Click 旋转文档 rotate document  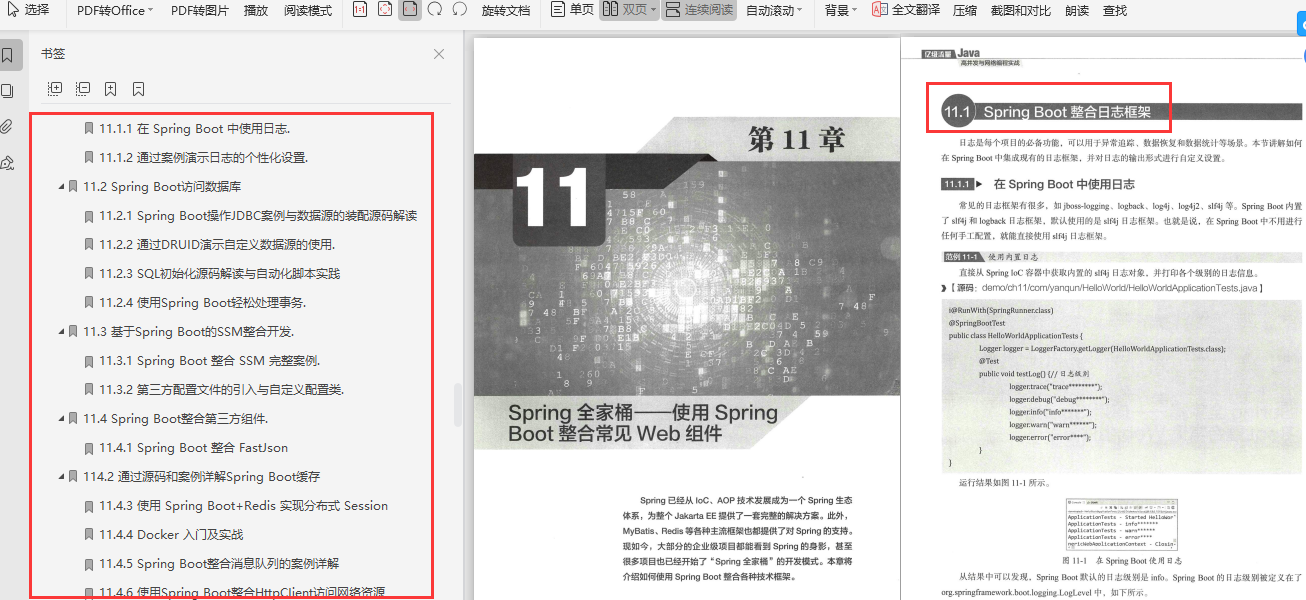tap(505, 10)
